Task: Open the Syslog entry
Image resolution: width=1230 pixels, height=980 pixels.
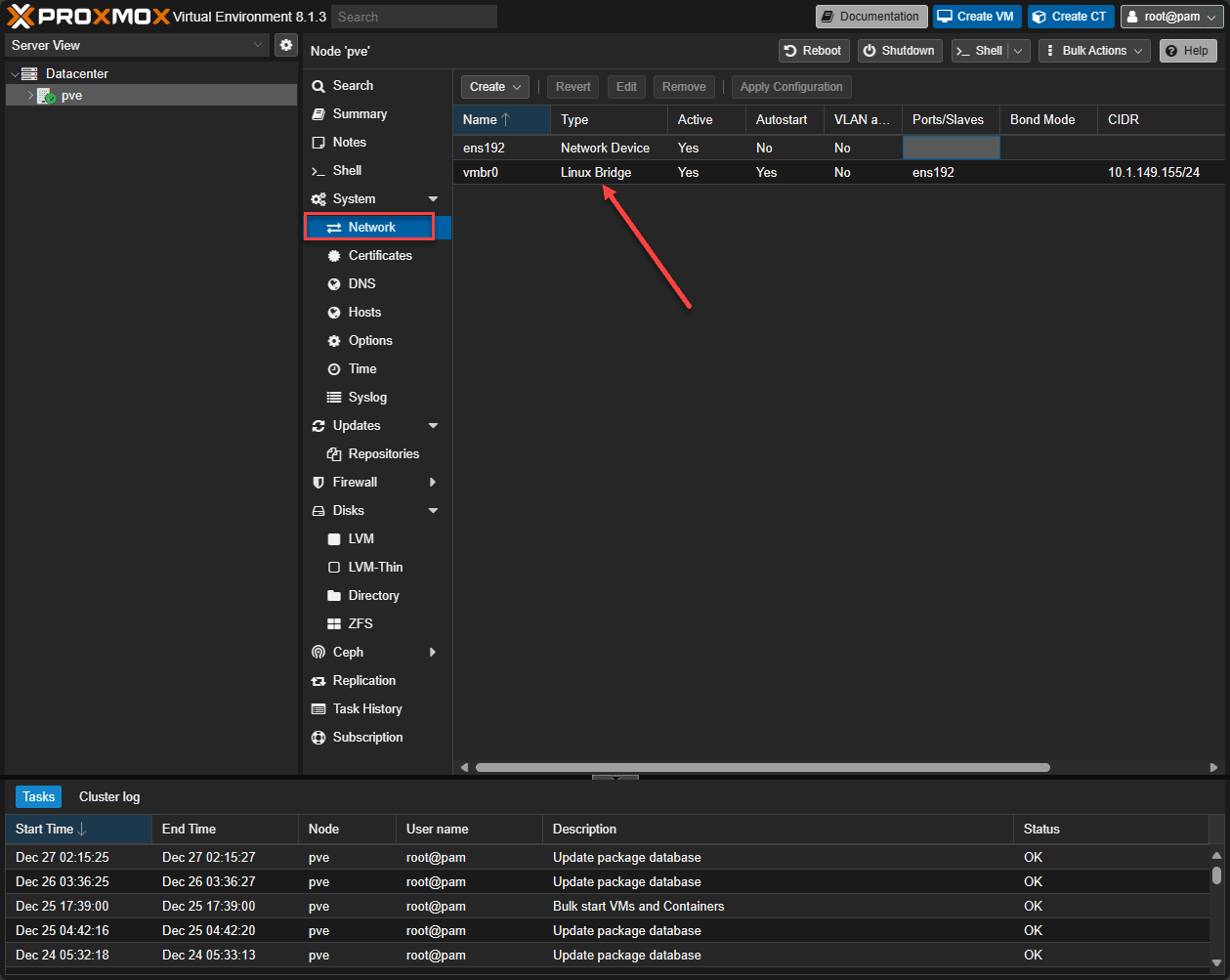Action: point(366,398)
